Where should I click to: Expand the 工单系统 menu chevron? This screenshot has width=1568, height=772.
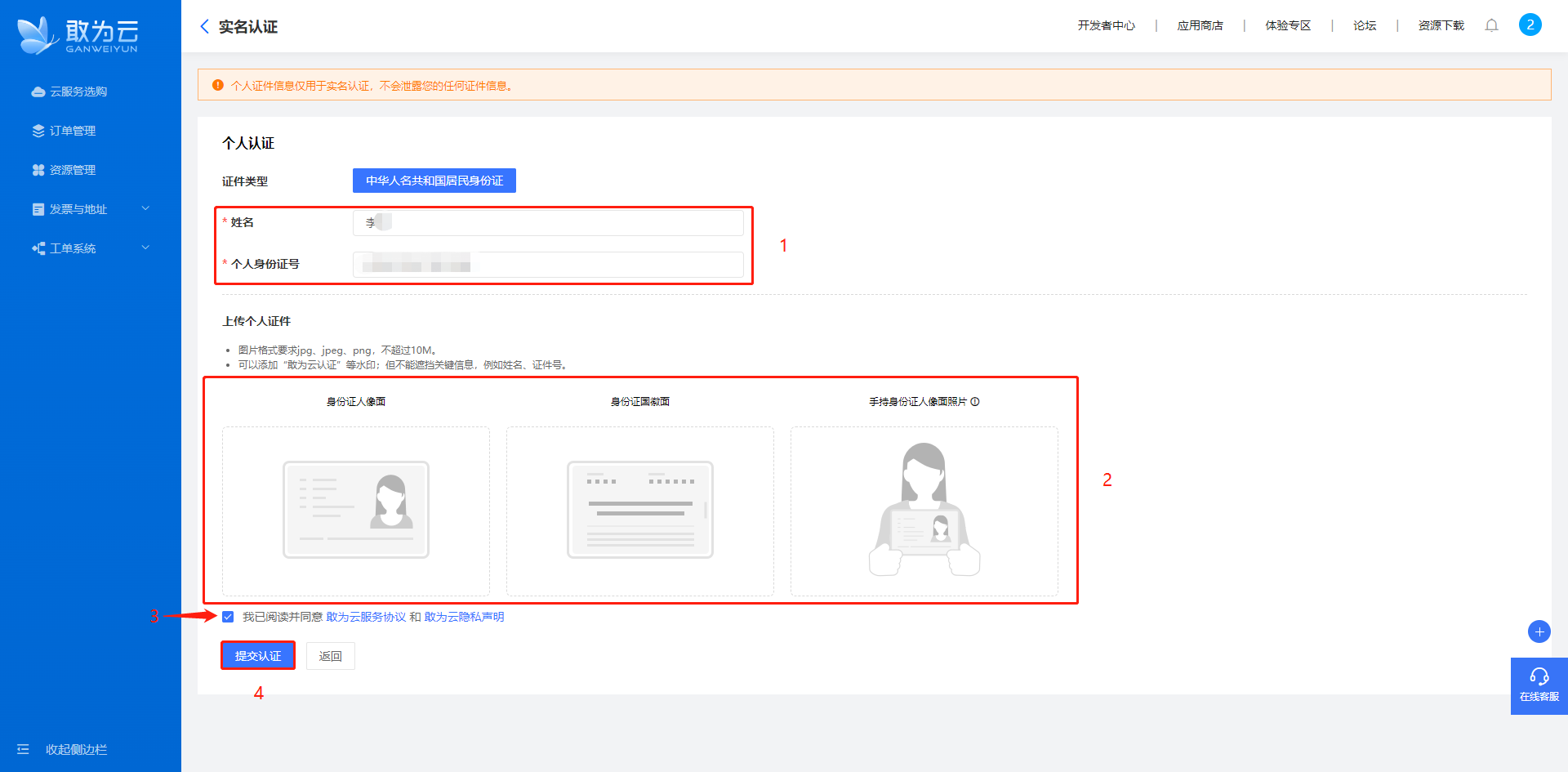coord(145,248)
